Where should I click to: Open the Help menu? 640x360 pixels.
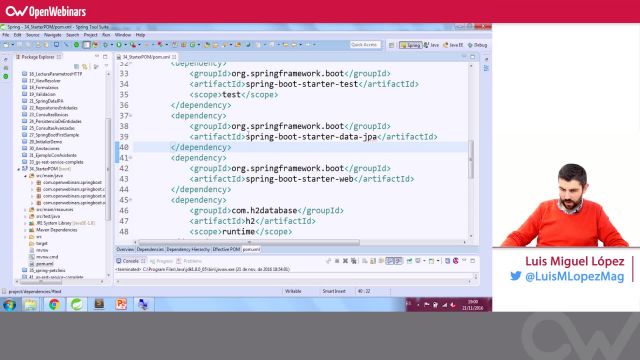pyautogui.click(x=140, y=35)
